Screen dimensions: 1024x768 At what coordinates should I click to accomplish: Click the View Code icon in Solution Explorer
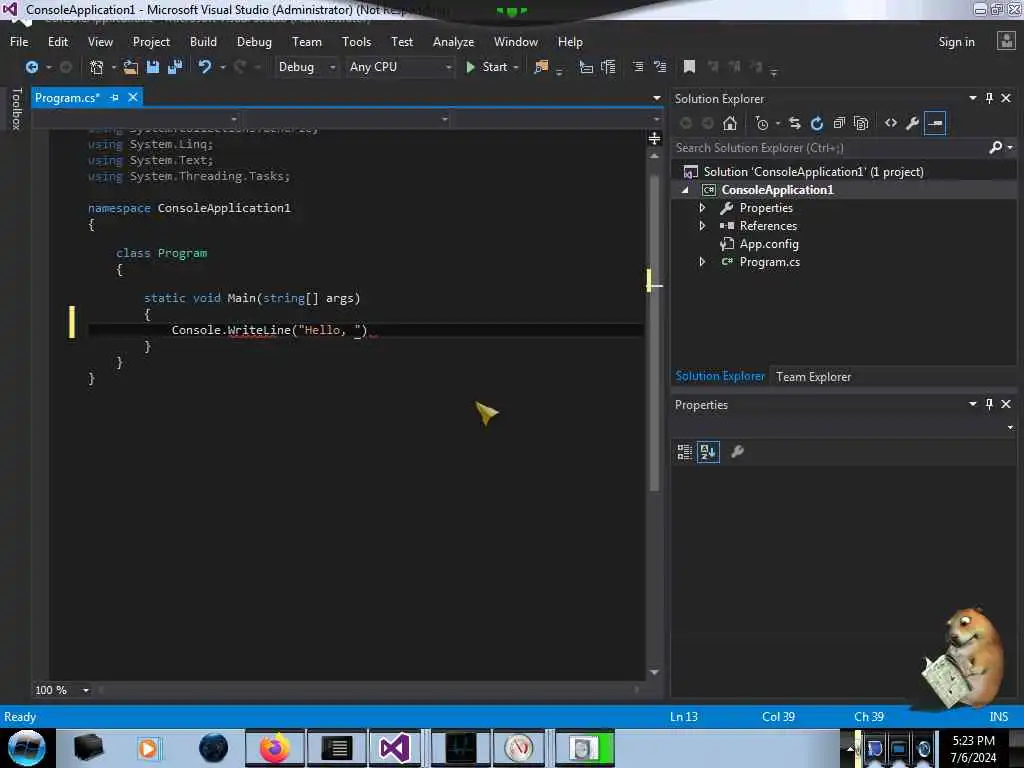(891, 123)
